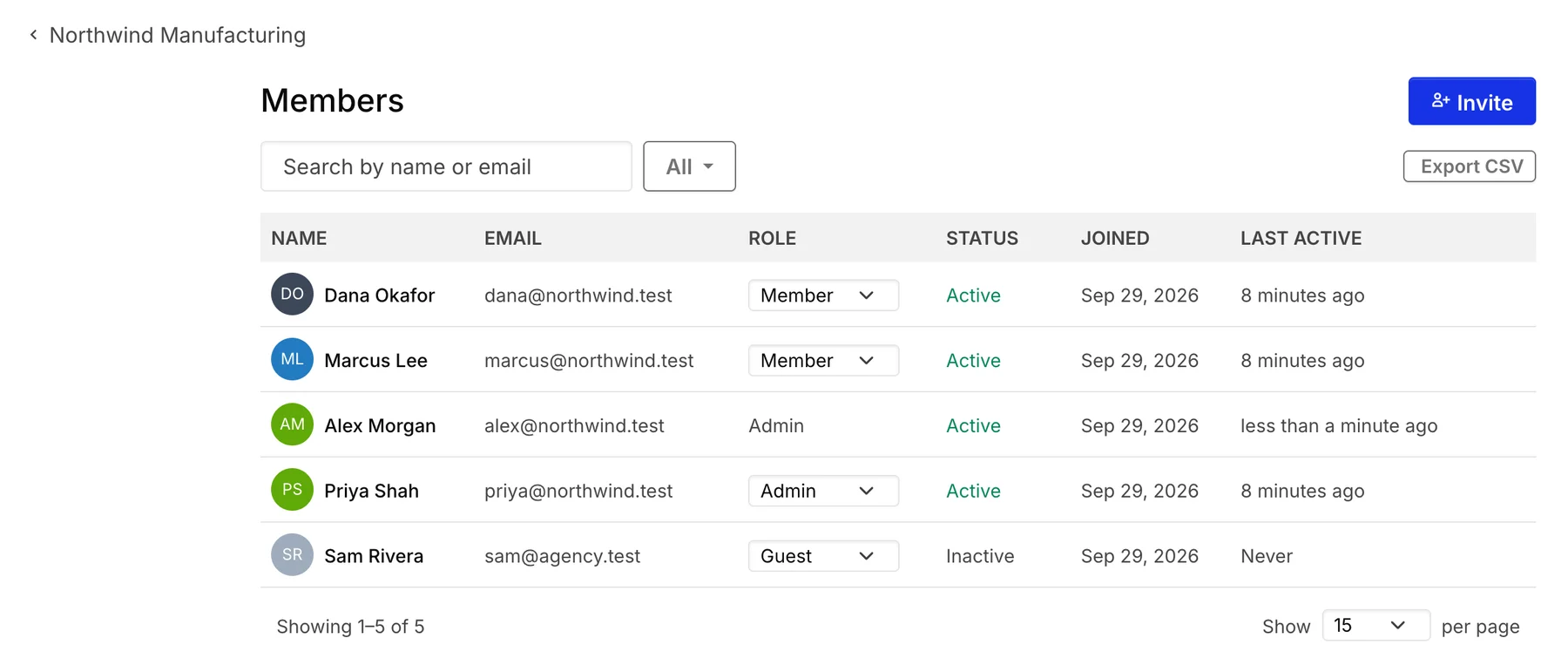Click the "less than a minute ago" cell
Screen dimensions: 1568x665
tap(1339, 425)
